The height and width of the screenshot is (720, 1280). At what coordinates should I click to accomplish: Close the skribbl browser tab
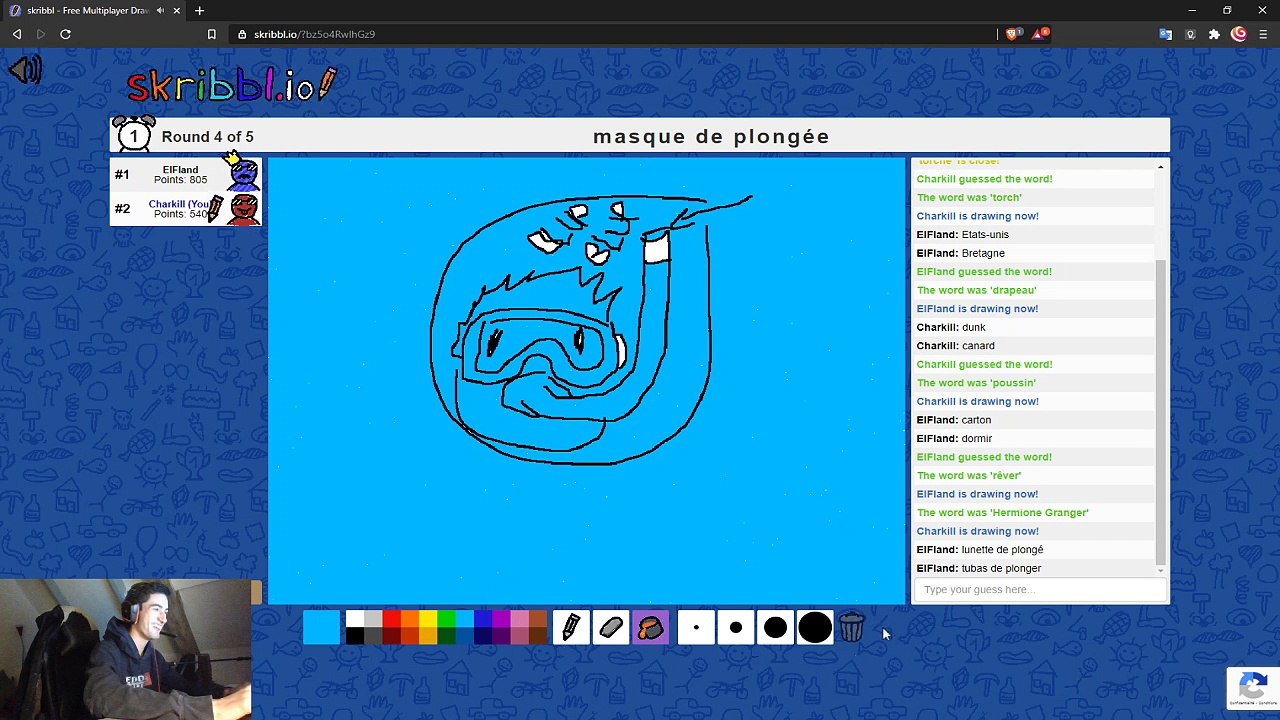(177, 10)
